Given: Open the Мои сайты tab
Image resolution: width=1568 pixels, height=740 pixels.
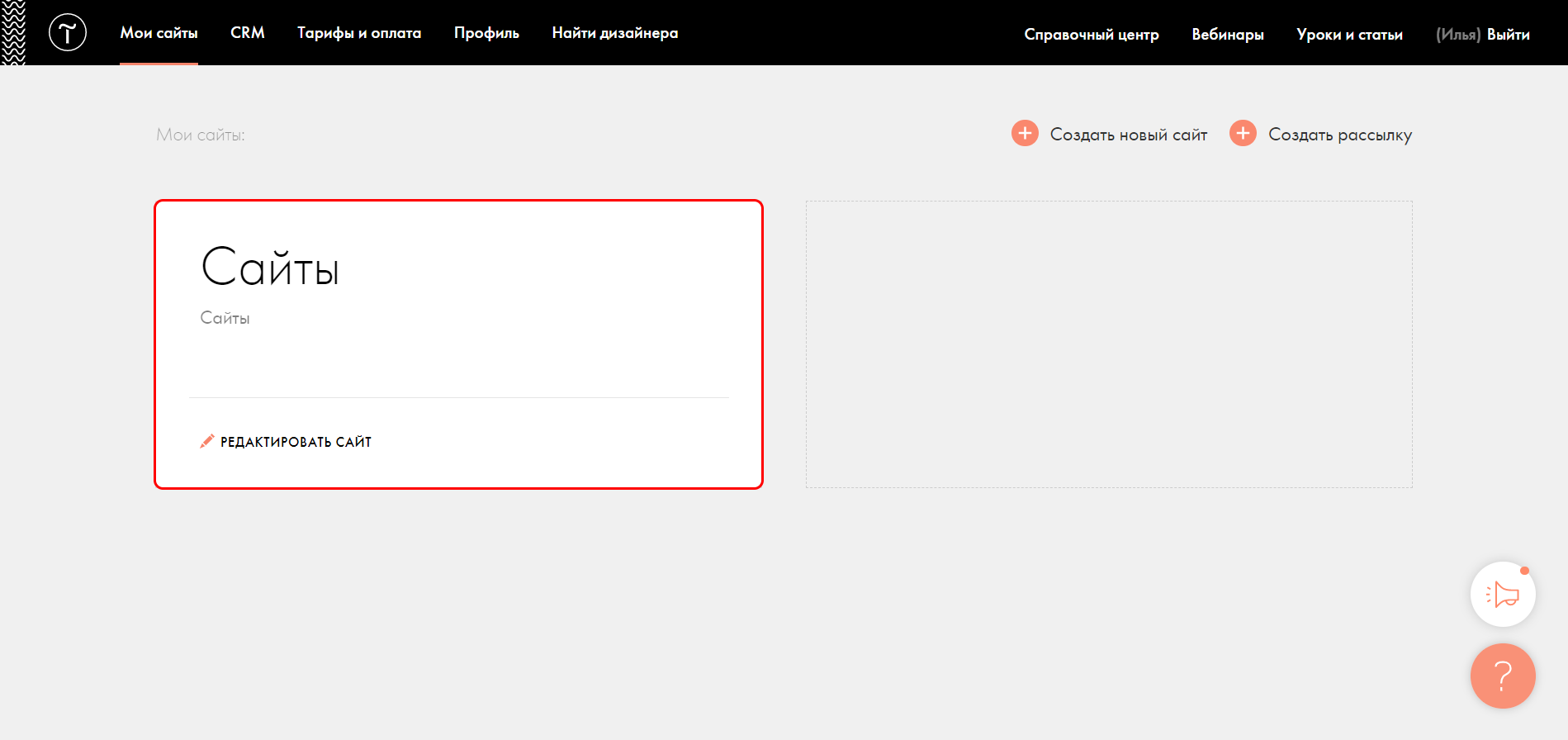Looking at the screenshot, I should (159, 33).
